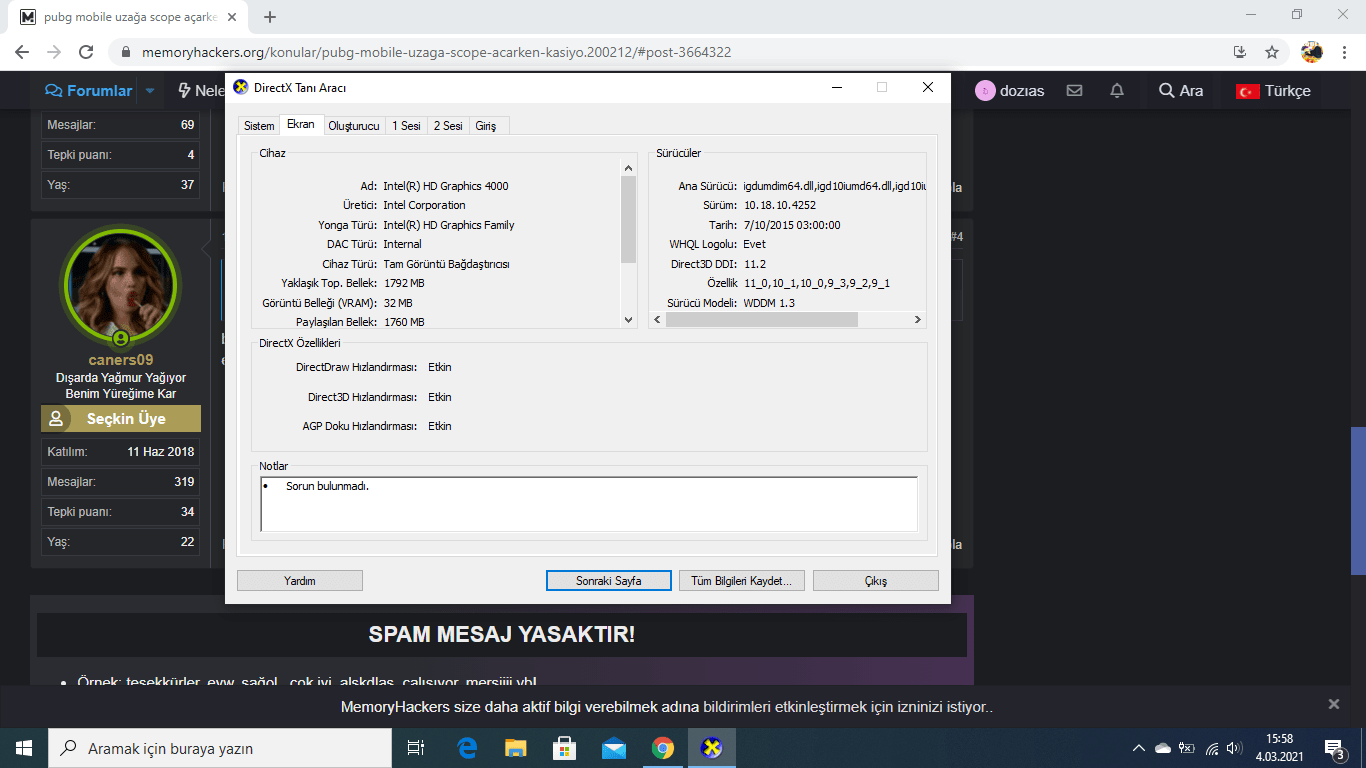Open dozias user account menu

(x=1010, y=90)
